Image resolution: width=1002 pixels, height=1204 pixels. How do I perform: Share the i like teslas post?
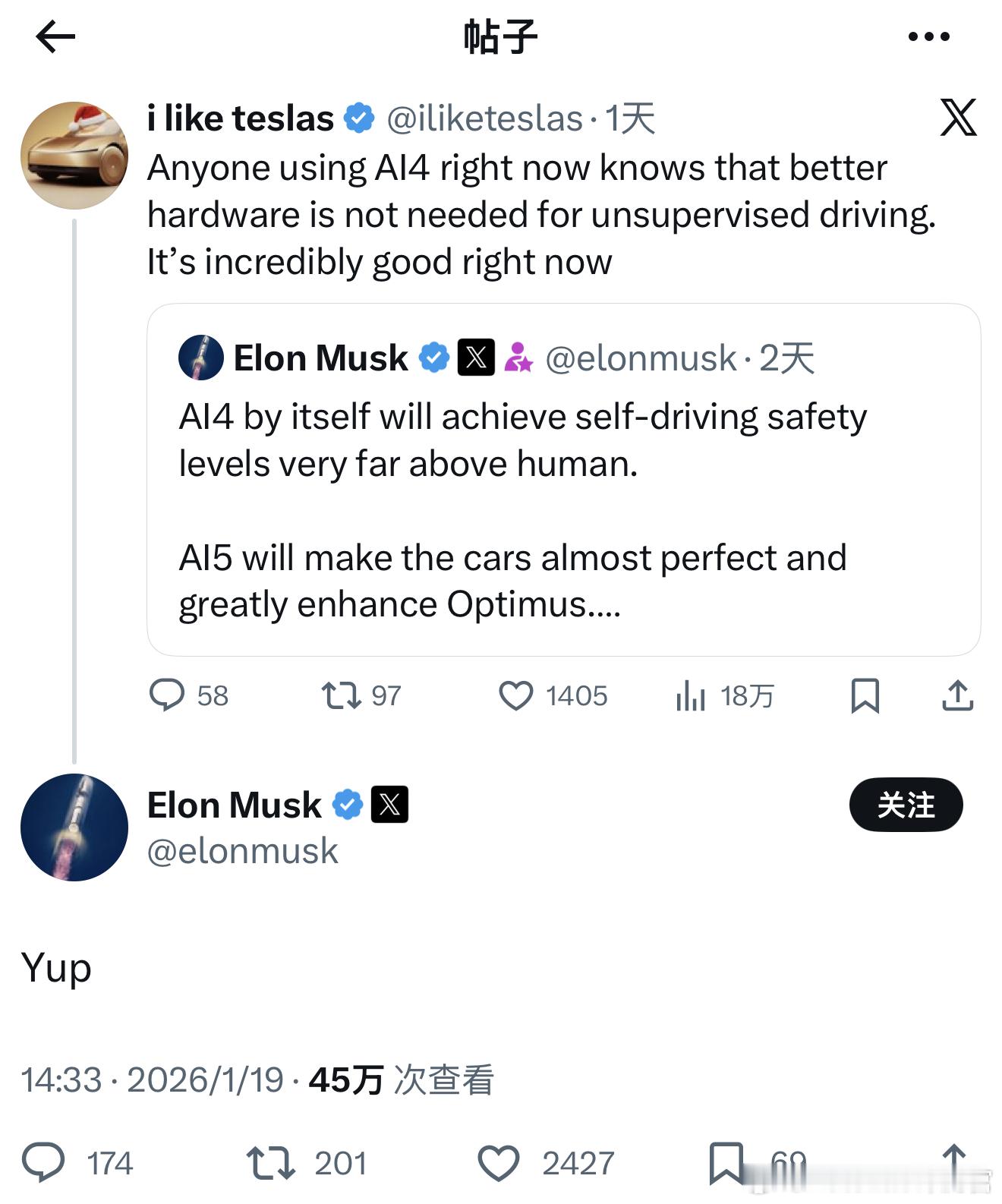click(x=957, y=695)
